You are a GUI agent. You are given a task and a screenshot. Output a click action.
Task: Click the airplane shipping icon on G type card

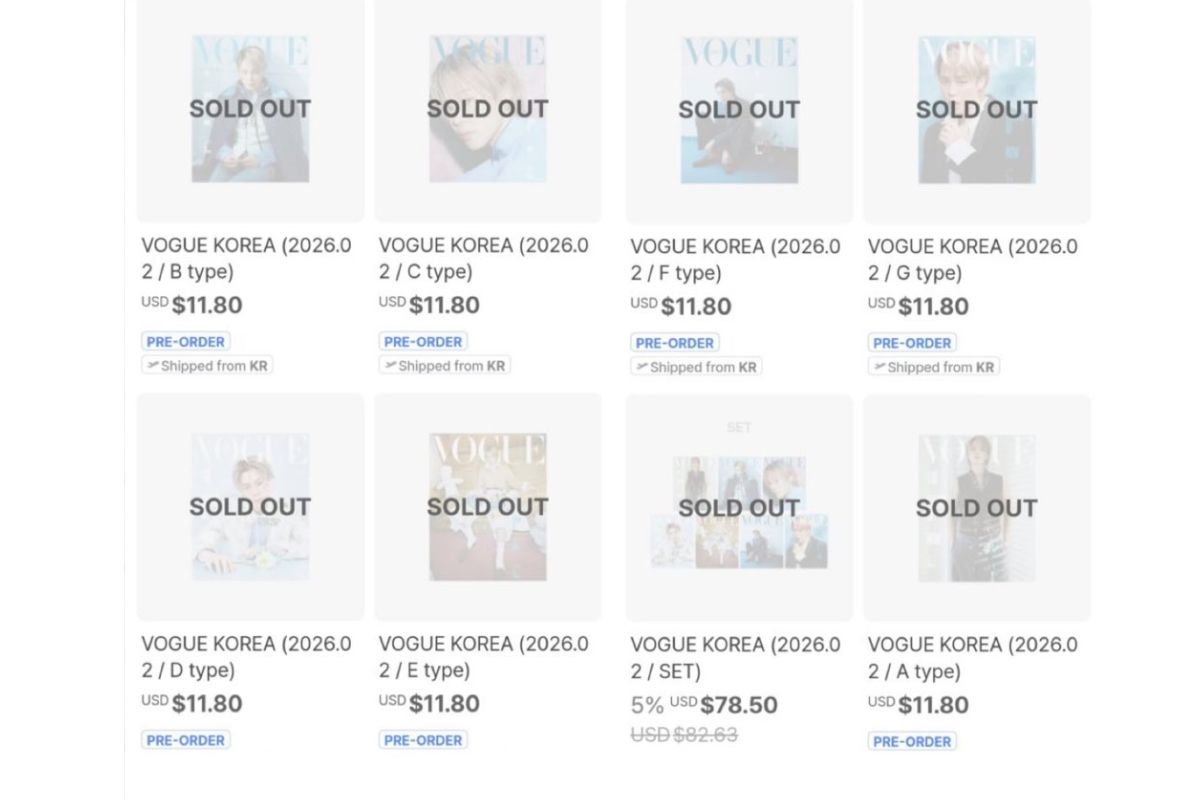[x=878, y=367]
